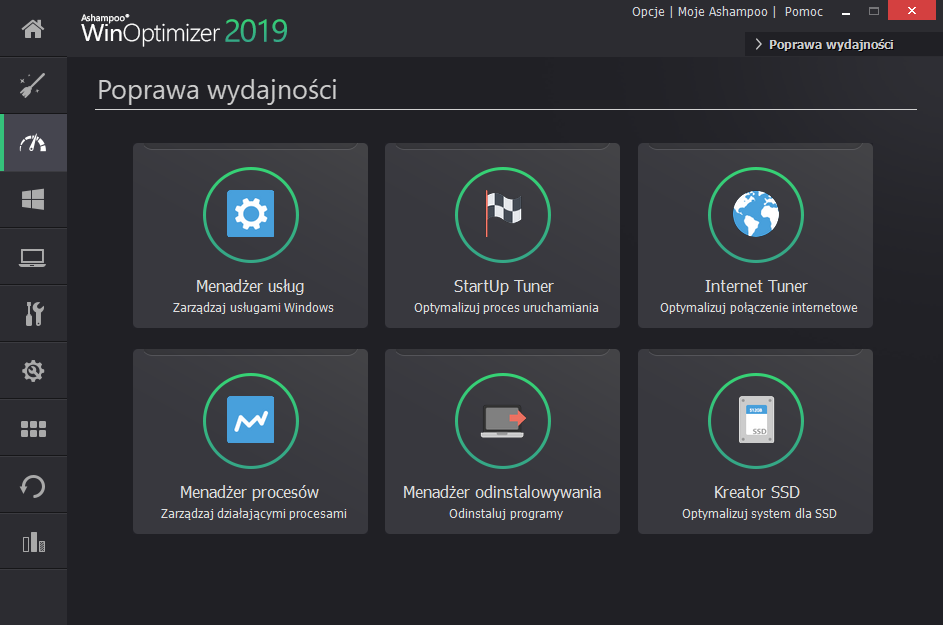Click the globe icon on Internet Tuner tile
The image size is (943, 625).
pos(756,214)
